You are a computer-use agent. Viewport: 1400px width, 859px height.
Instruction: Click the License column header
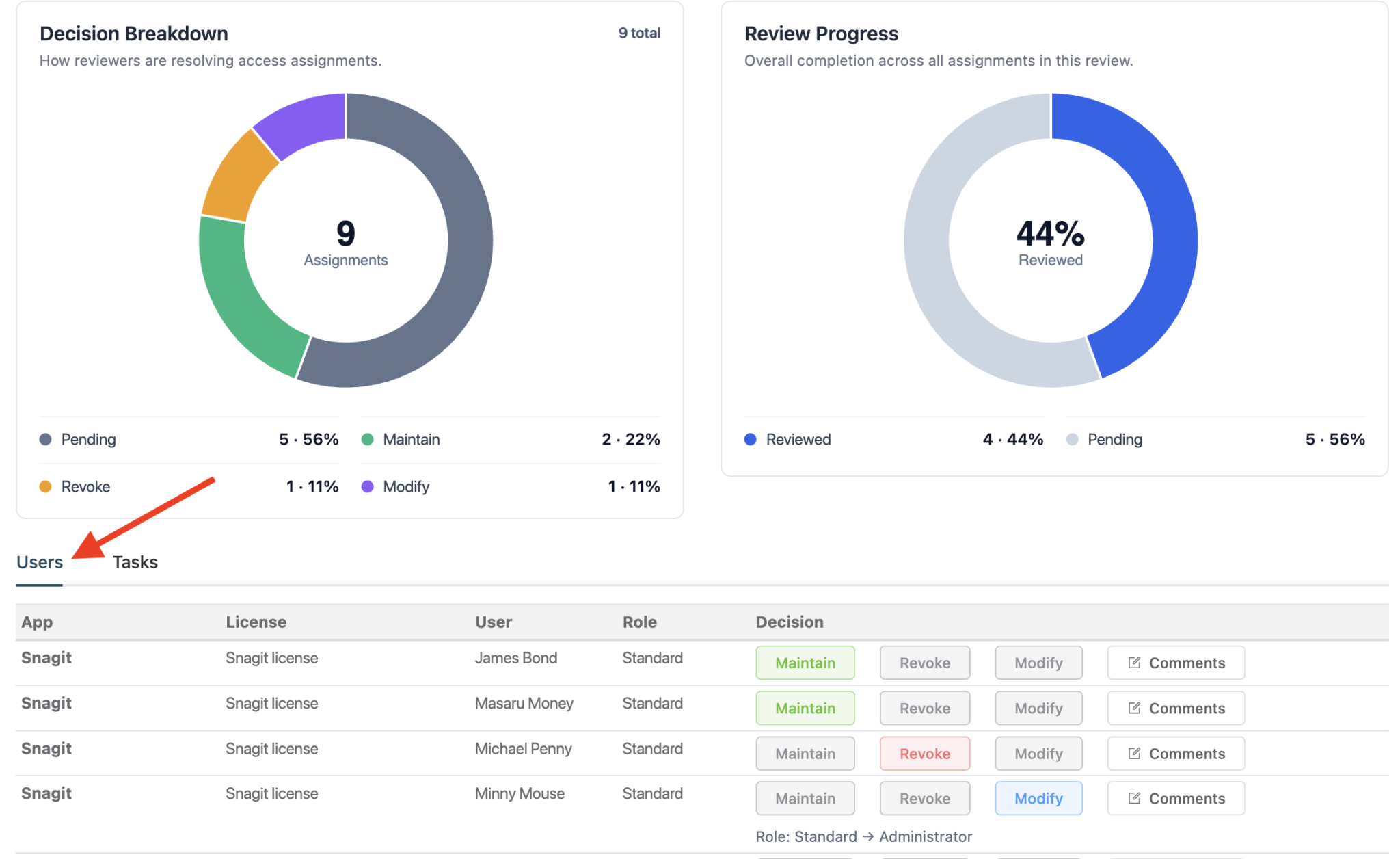click(256, 622)
